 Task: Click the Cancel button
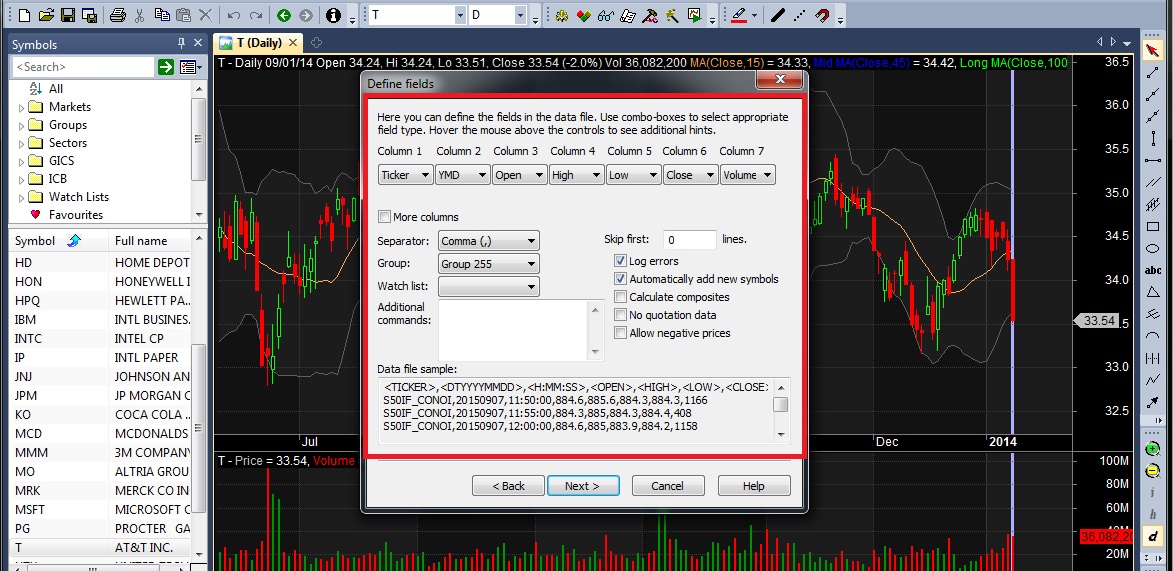(667, 486)
